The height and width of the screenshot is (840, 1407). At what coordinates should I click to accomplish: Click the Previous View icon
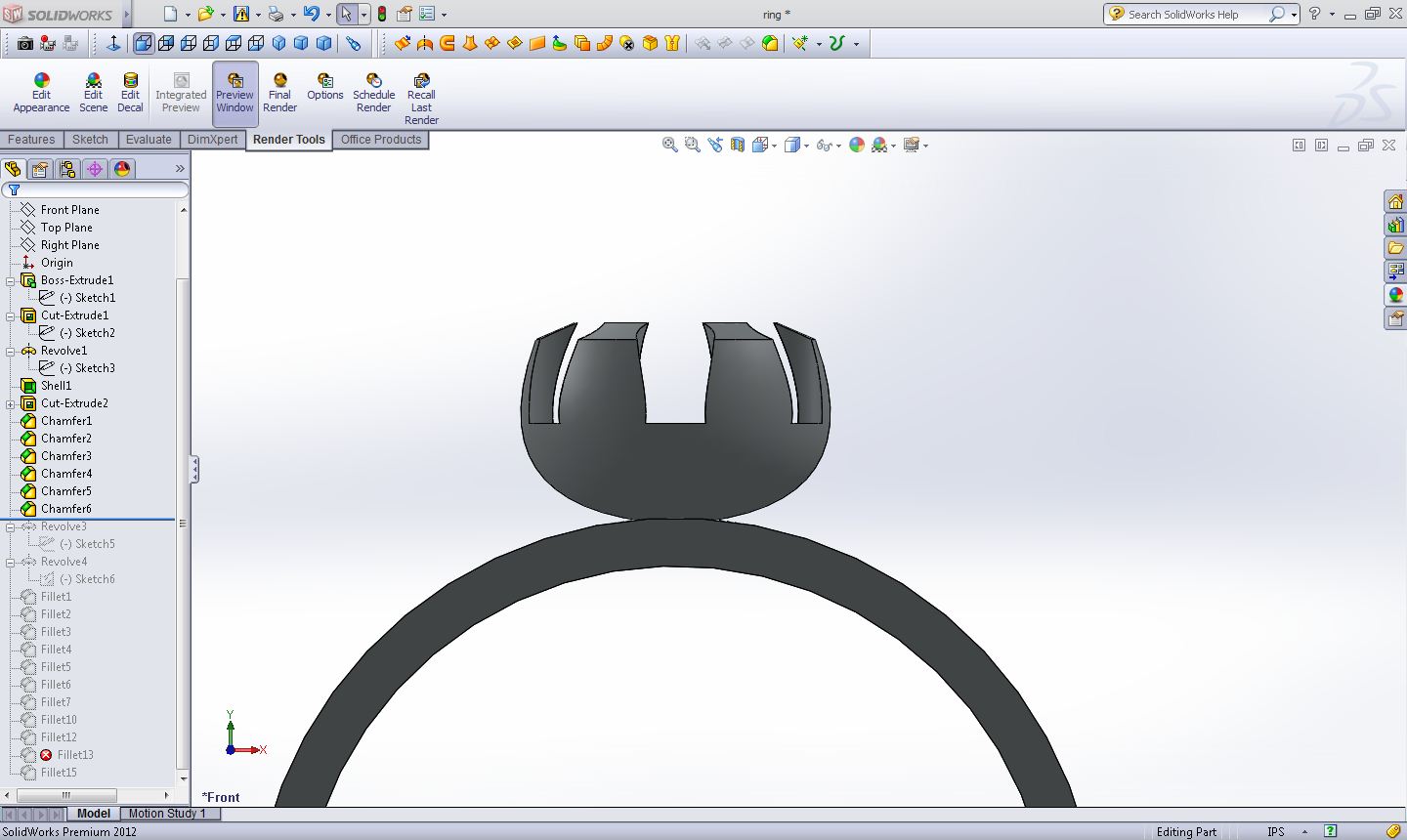pos(715,145)
